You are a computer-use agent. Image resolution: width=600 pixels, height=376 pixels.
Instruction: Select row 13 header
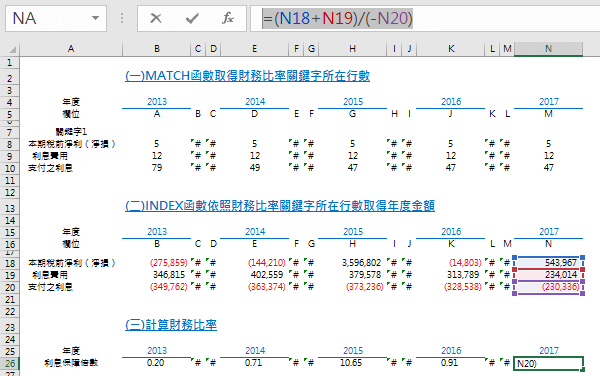pos(10,208)
